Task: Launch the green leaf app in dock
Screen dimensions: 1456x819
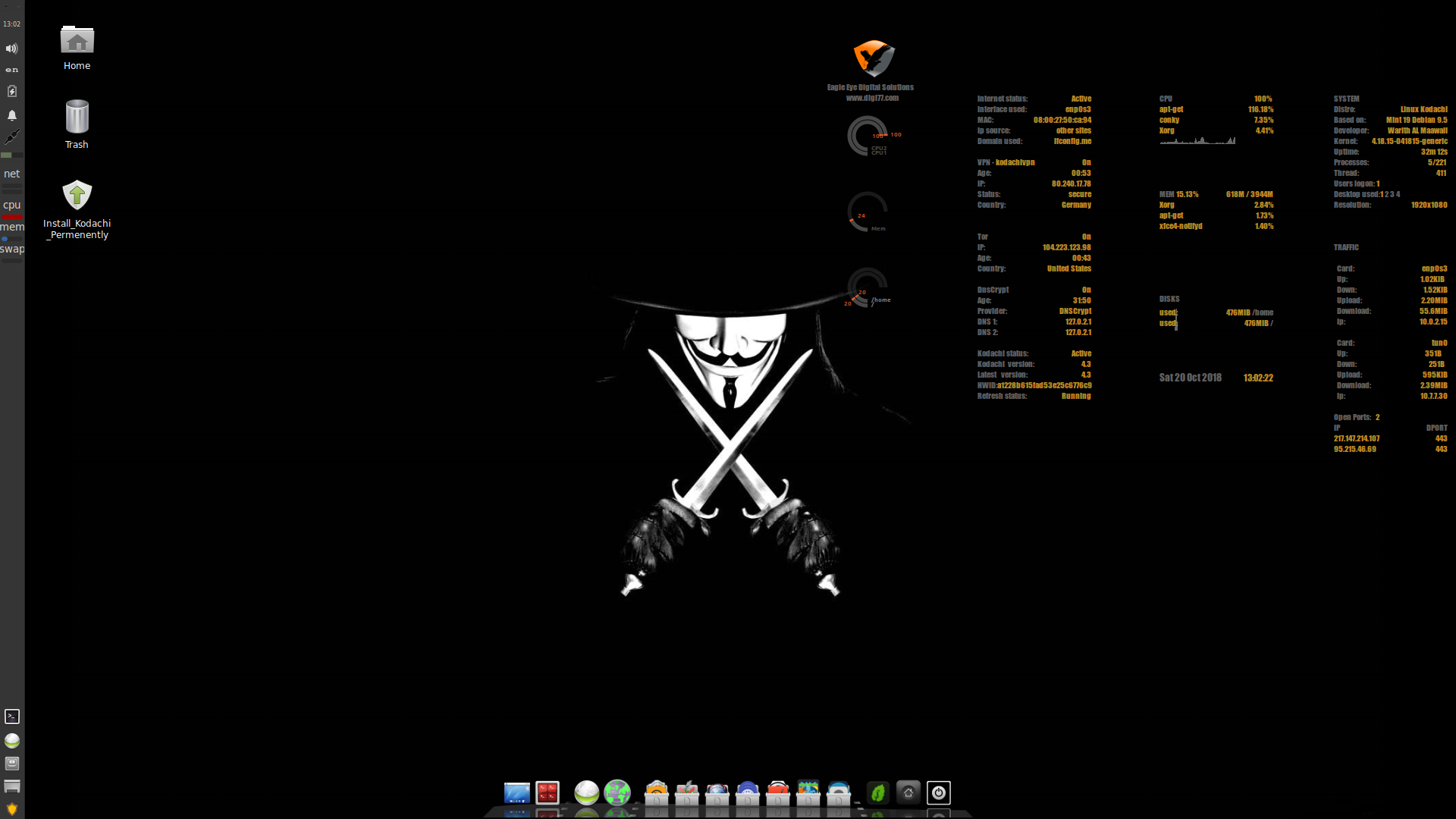Action: [x=878, y=793]
